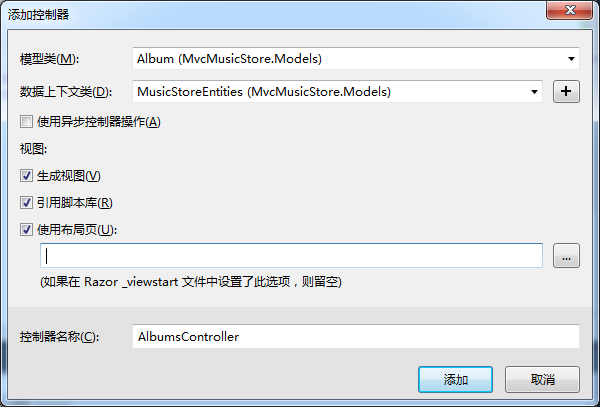Click the 模型类(M) label
This screenshot has width=600, height=407.
coord(49,59)
